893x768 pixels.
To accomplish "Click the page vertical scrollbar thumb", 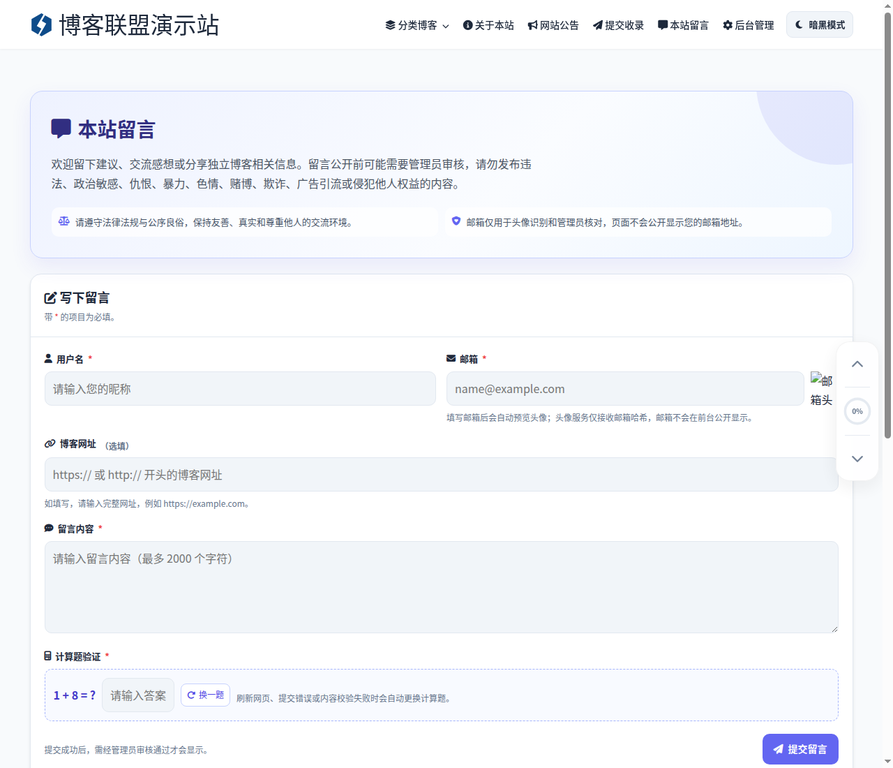I will click(887, 225).
